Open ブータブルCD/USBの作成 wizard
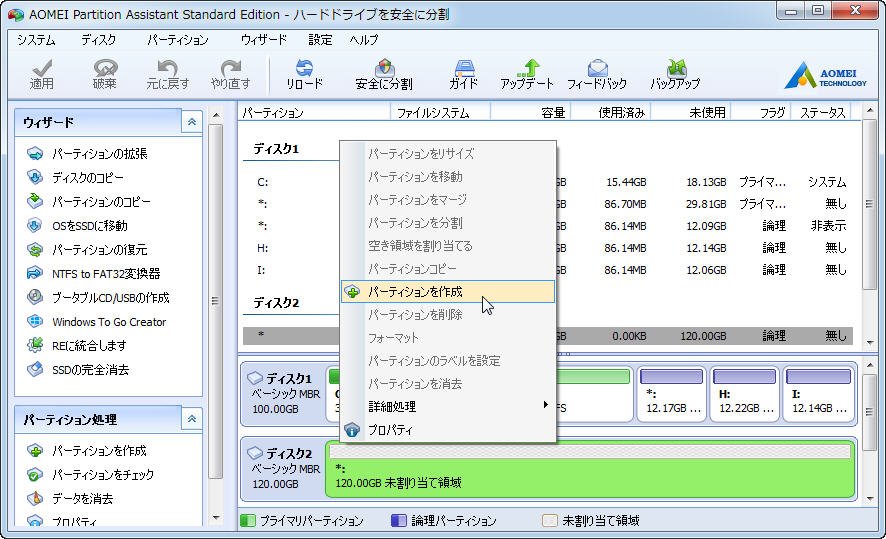 coord(98,298)
